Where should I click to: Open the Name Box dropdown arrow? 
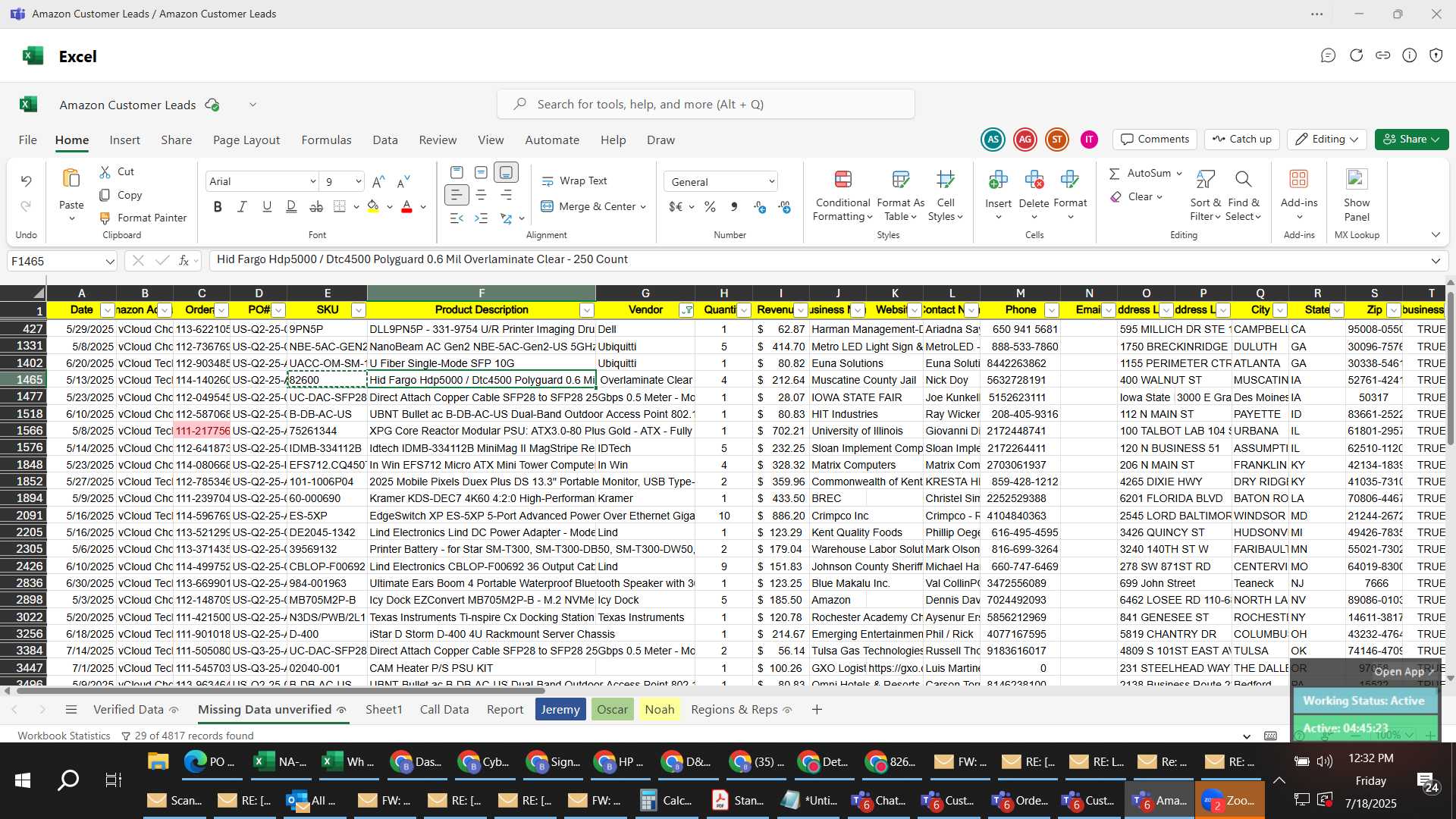pos(110,261)
